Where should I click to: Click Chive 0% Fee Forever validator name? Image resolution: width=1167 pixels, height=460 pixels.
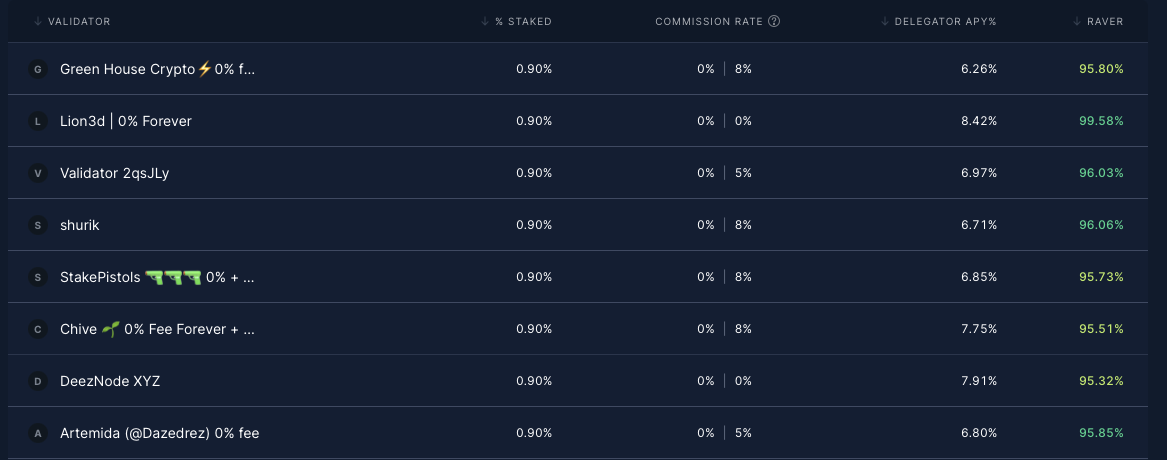(157, 329)
